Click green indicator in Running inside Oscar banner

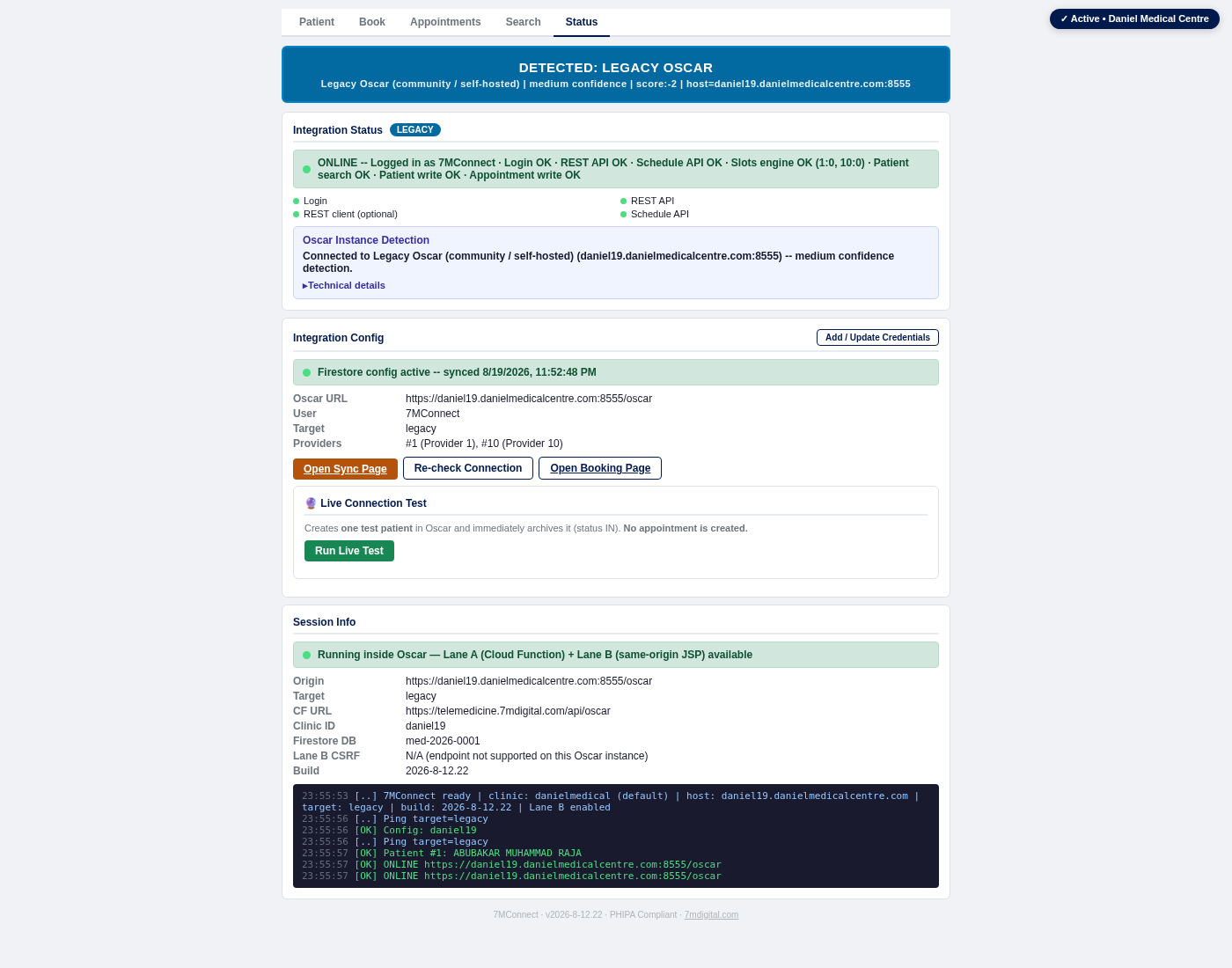tap(307, 655)
